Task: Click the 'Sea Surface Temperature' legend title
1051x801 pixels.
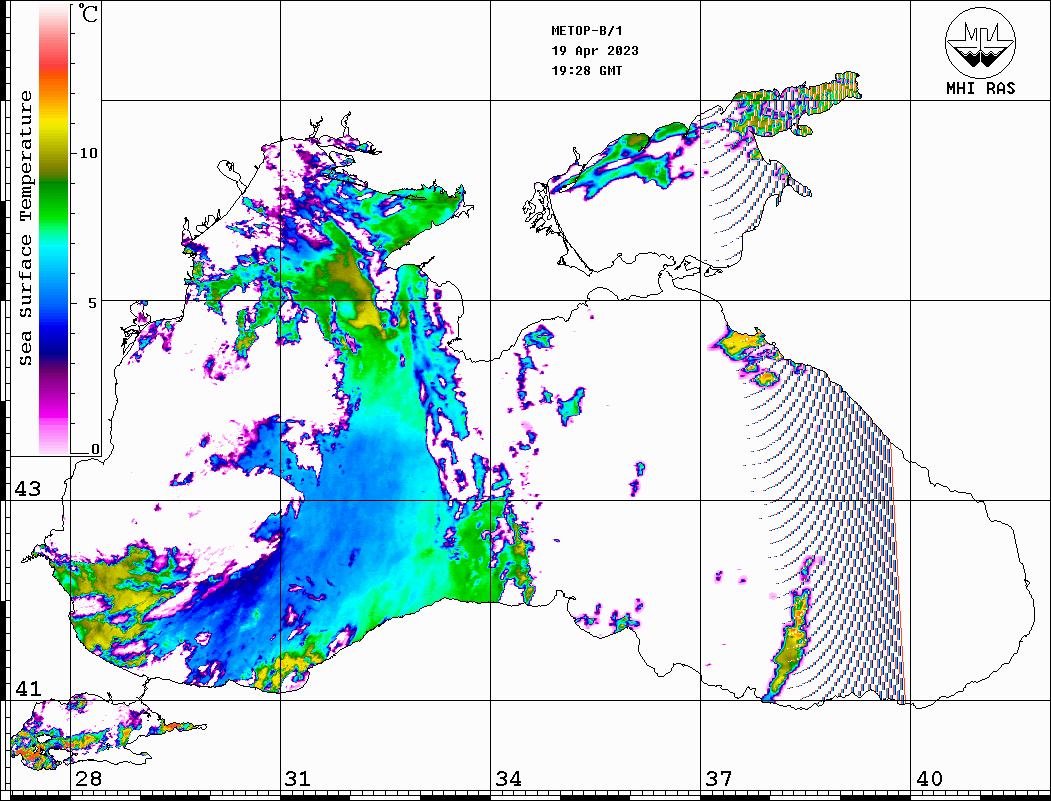Action: coord(25,228)
